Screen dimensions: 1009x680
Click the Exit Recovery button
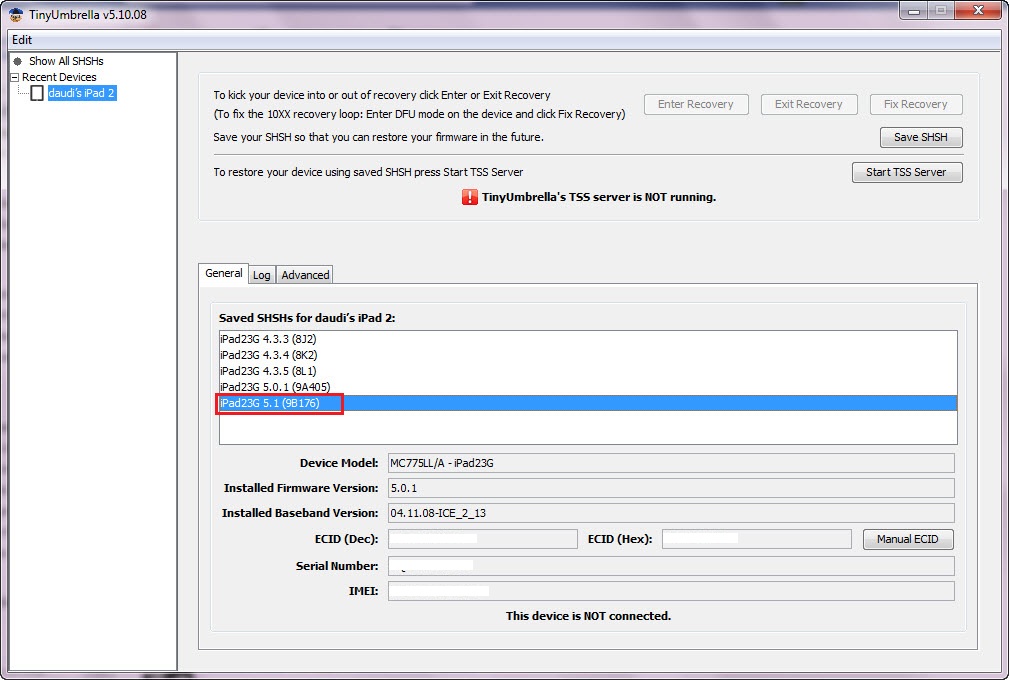pyautogui.click(x=808, y=104)
